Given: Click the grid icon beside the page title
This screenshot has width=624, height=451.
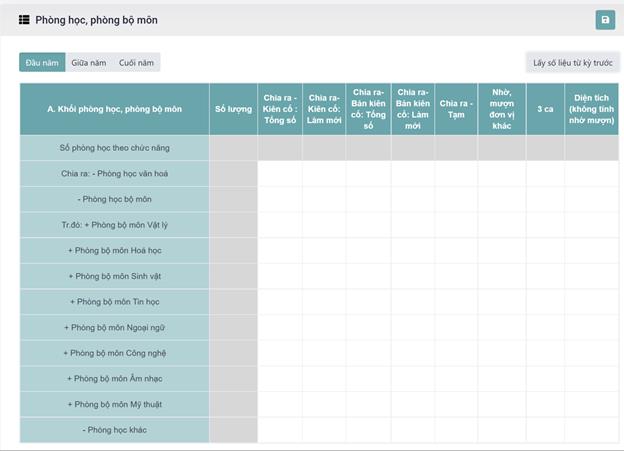Looking at the screenshot, I should (x=24, y=20).
